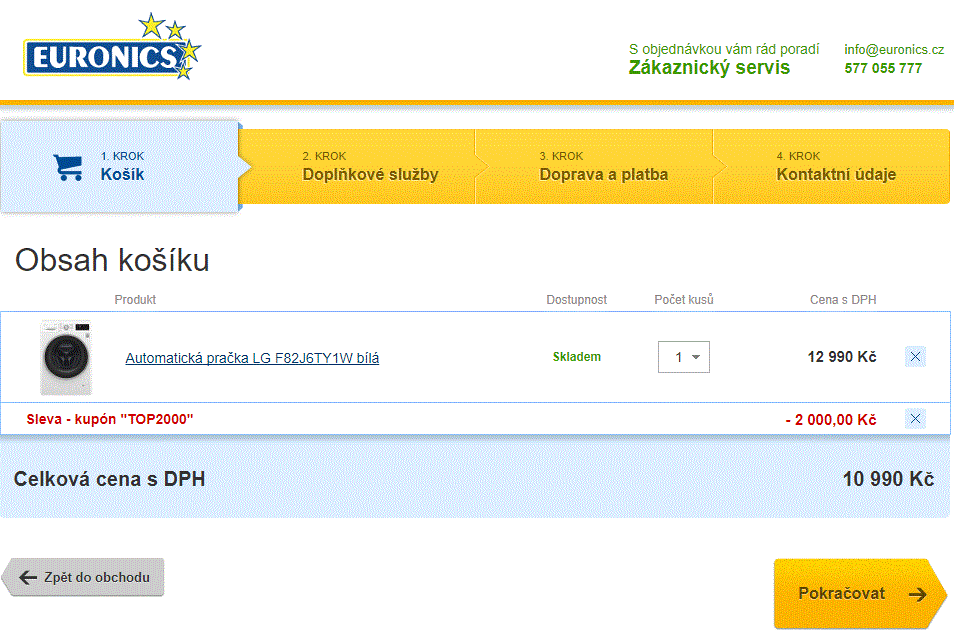Viewport: 954px width, 642px height.
Task: Go to step 1 Košík tab
Action: pos(120,166)
